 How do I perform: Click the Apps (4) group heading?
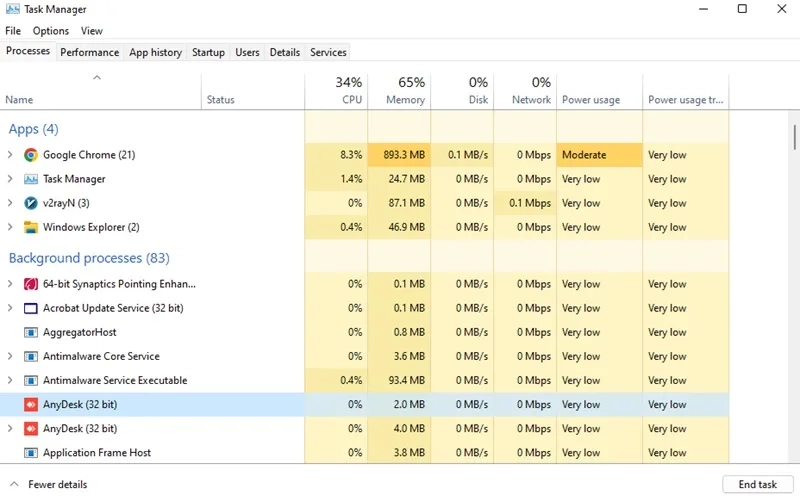tap(33, 129)
